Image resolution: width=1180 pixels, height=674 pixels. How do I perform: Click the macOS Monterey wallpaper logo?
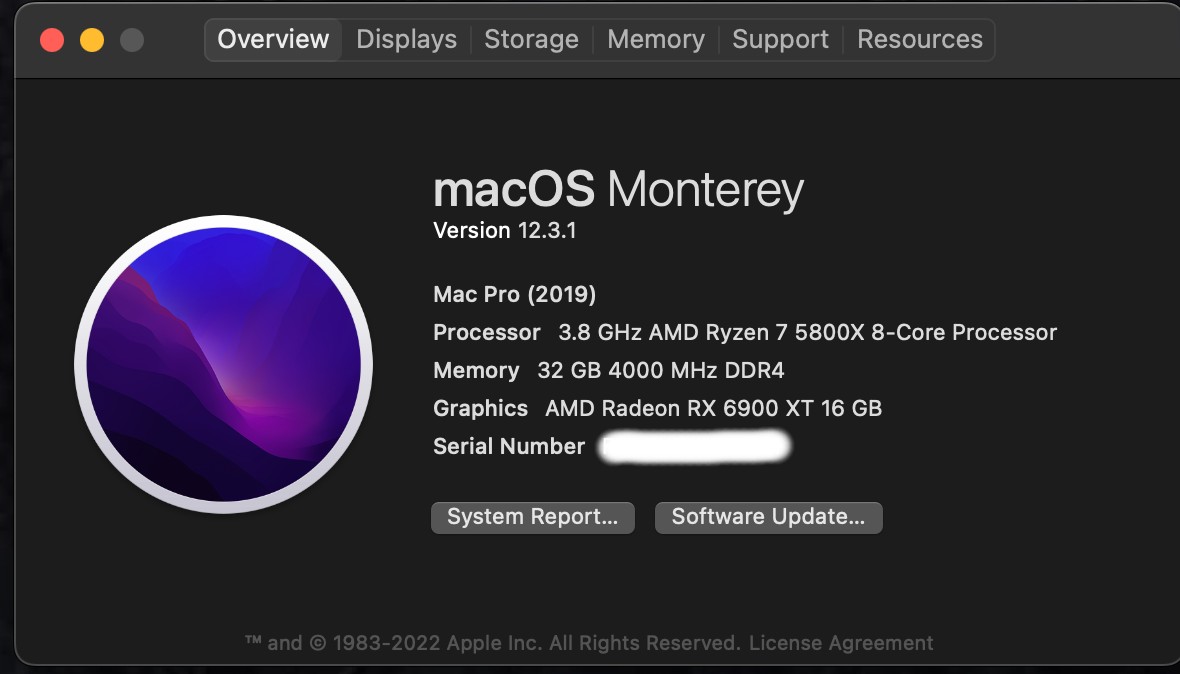pos(223,364)
